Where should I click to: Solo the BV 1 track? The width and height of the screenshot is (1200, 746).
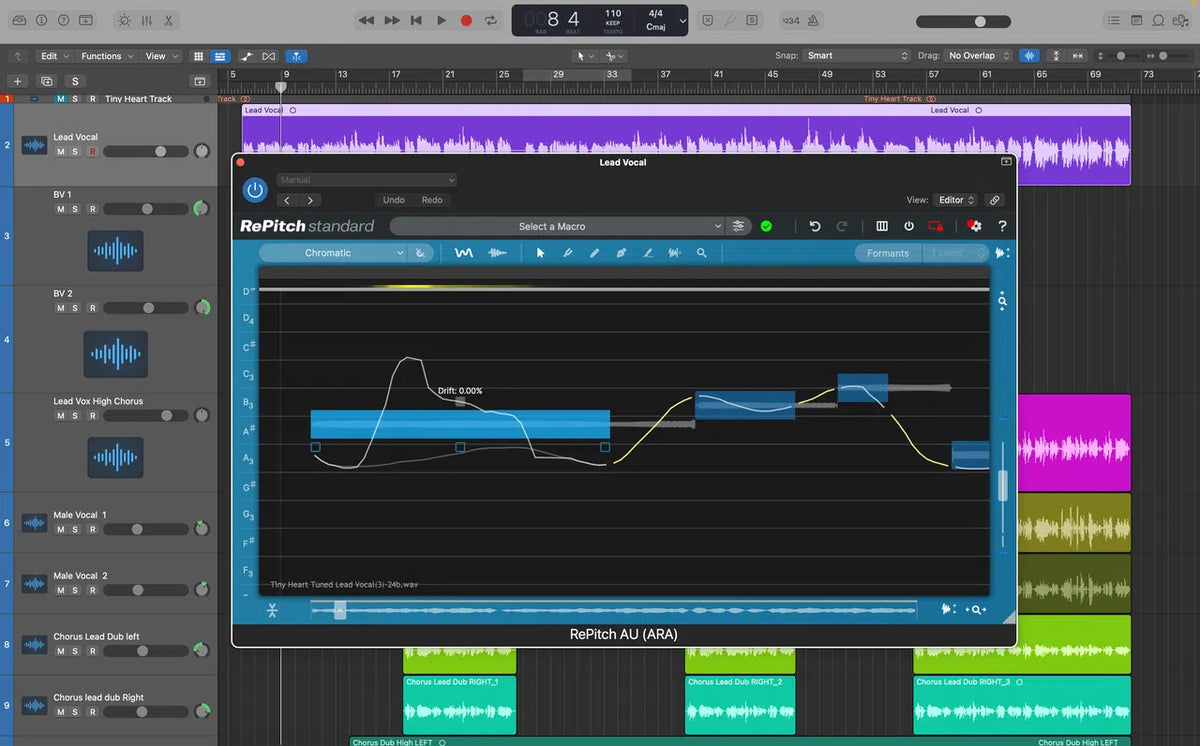[75, 209]
